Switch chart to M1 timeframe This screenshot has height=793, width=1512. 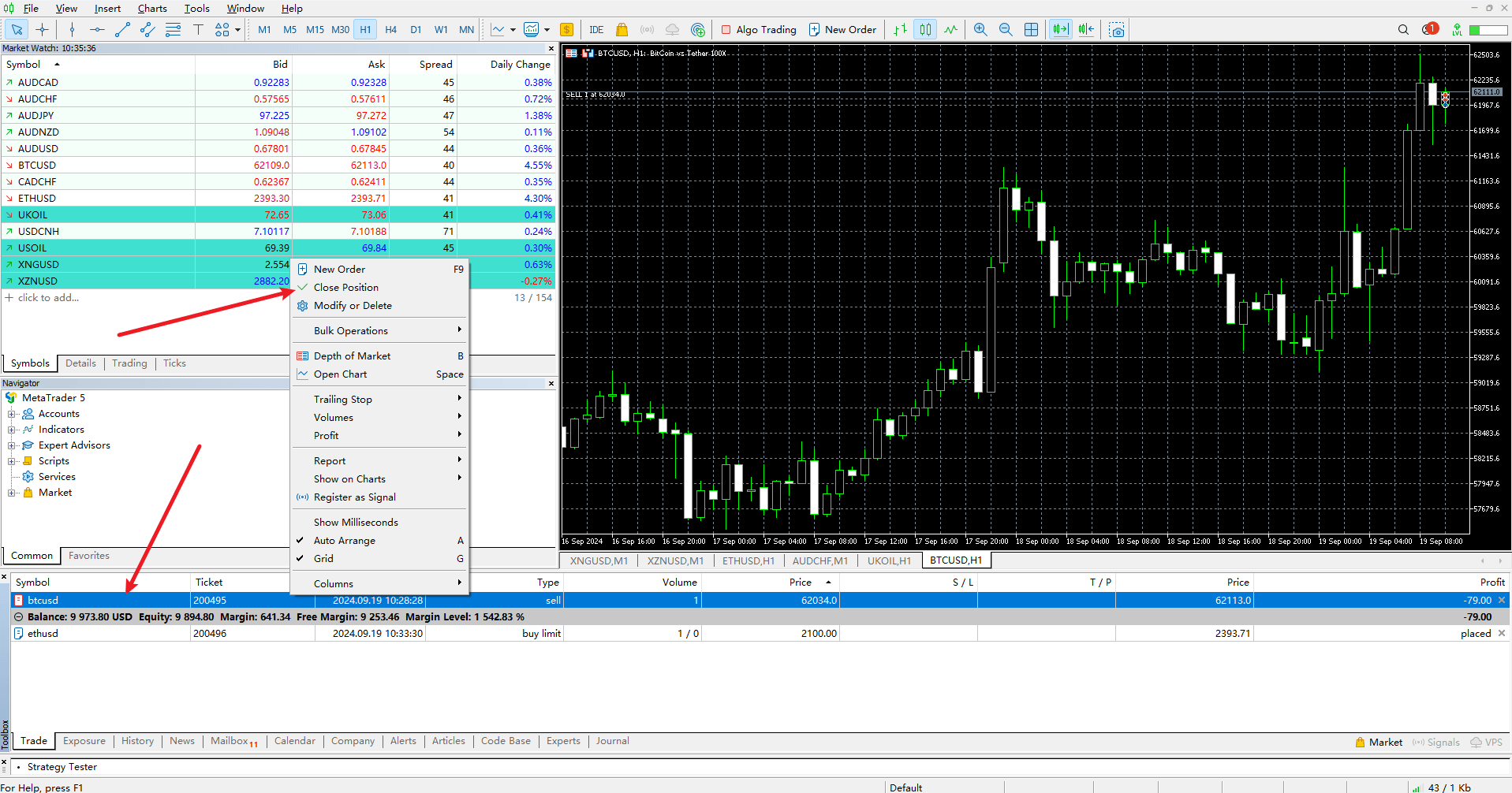[x=264, y=30]
